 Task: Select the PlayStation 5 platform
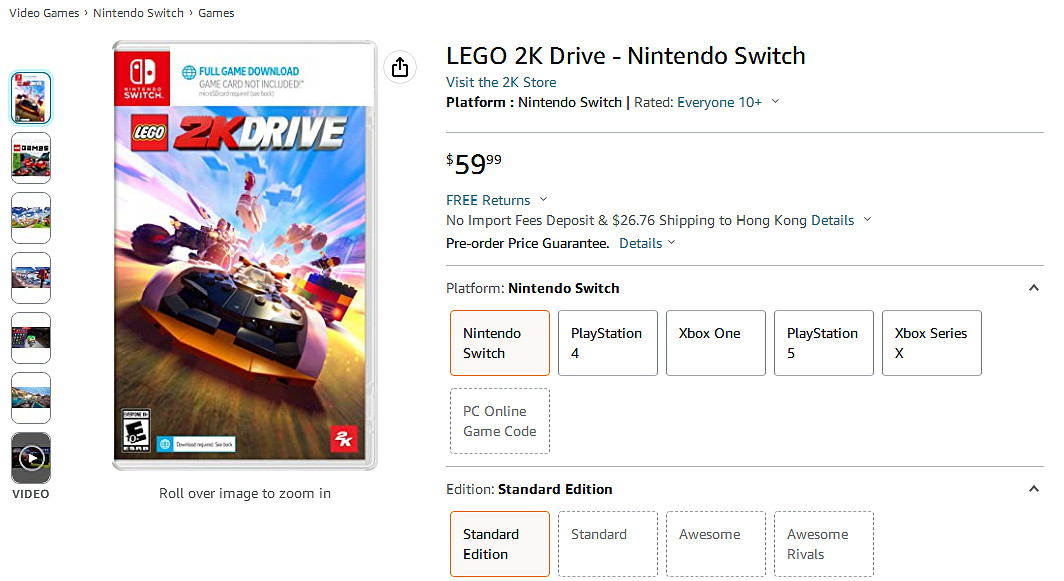coord(823,343)
